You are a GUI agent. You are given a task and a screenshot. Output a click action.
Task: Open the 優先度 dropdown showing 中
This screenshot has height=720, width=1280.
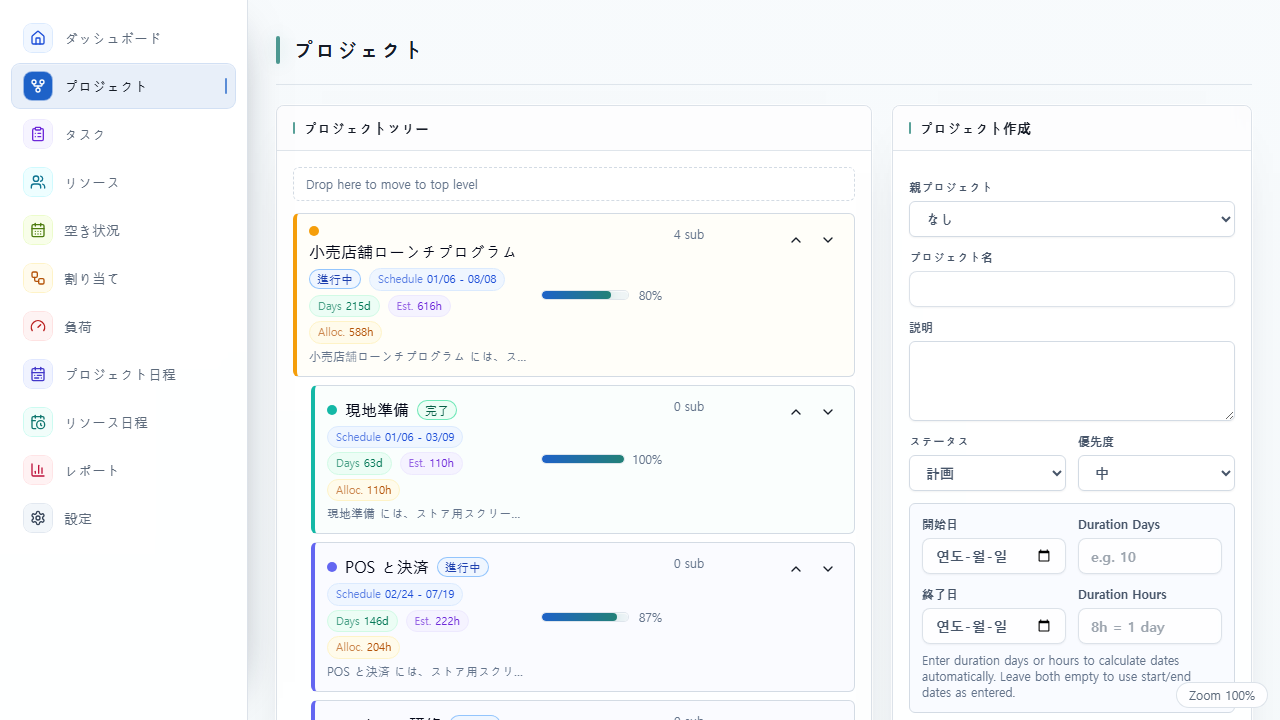tap(1156, 473)
